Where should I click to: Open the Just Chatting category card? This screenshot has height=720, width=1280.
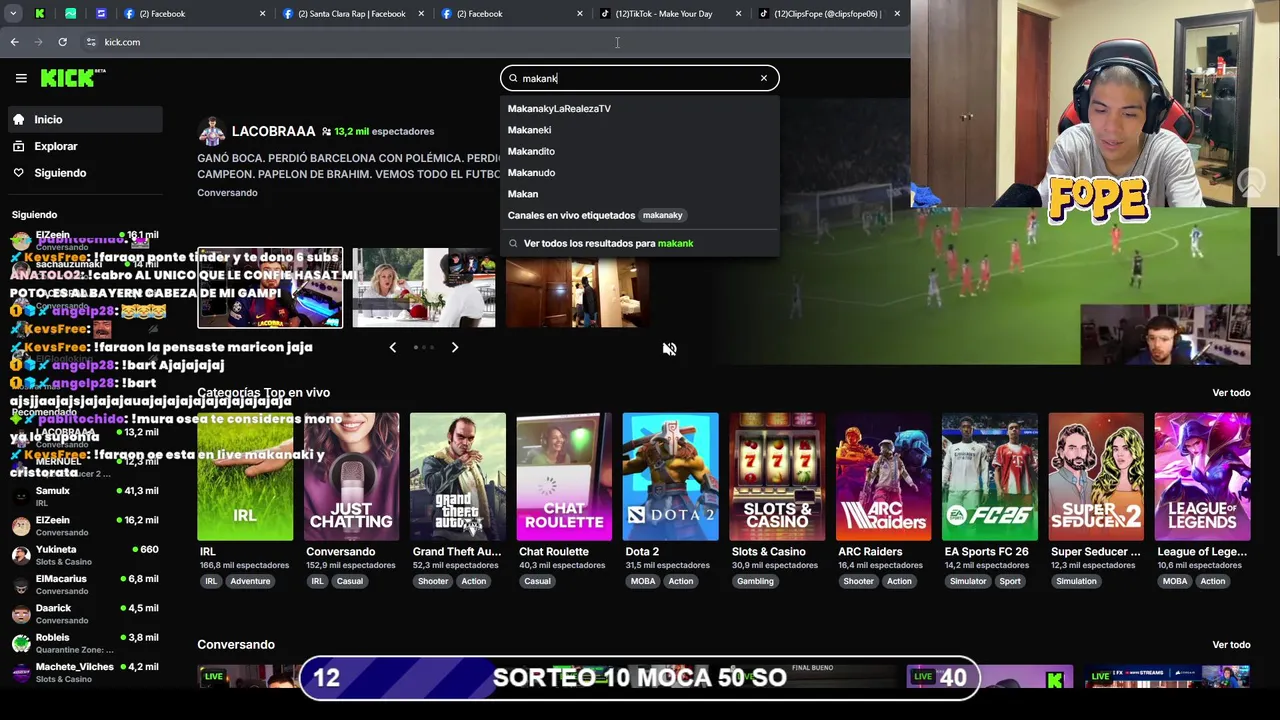351,477
